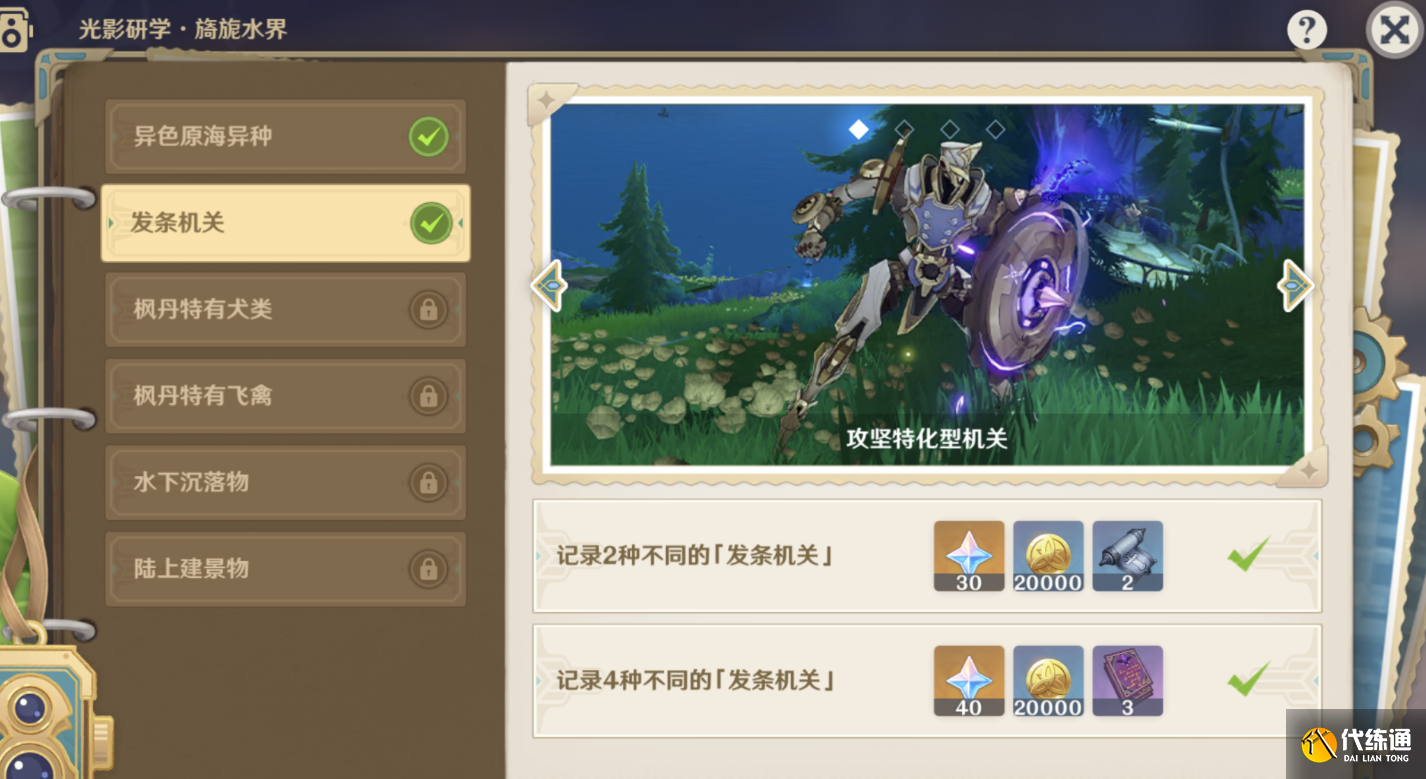
Task: Open the help question mark icon
Action: click(x=1307, y=30)
